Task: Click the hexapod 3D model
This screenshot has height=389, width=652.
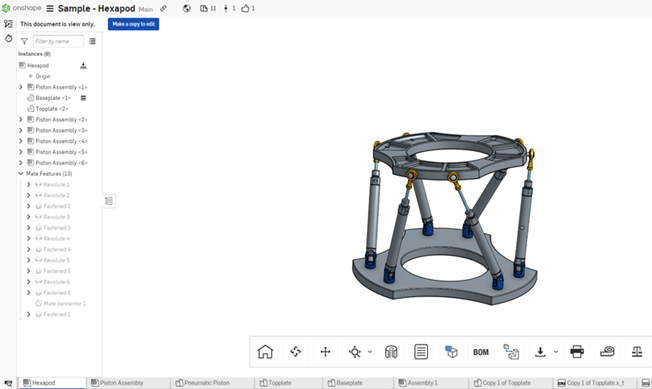Action: click(444, 218)
